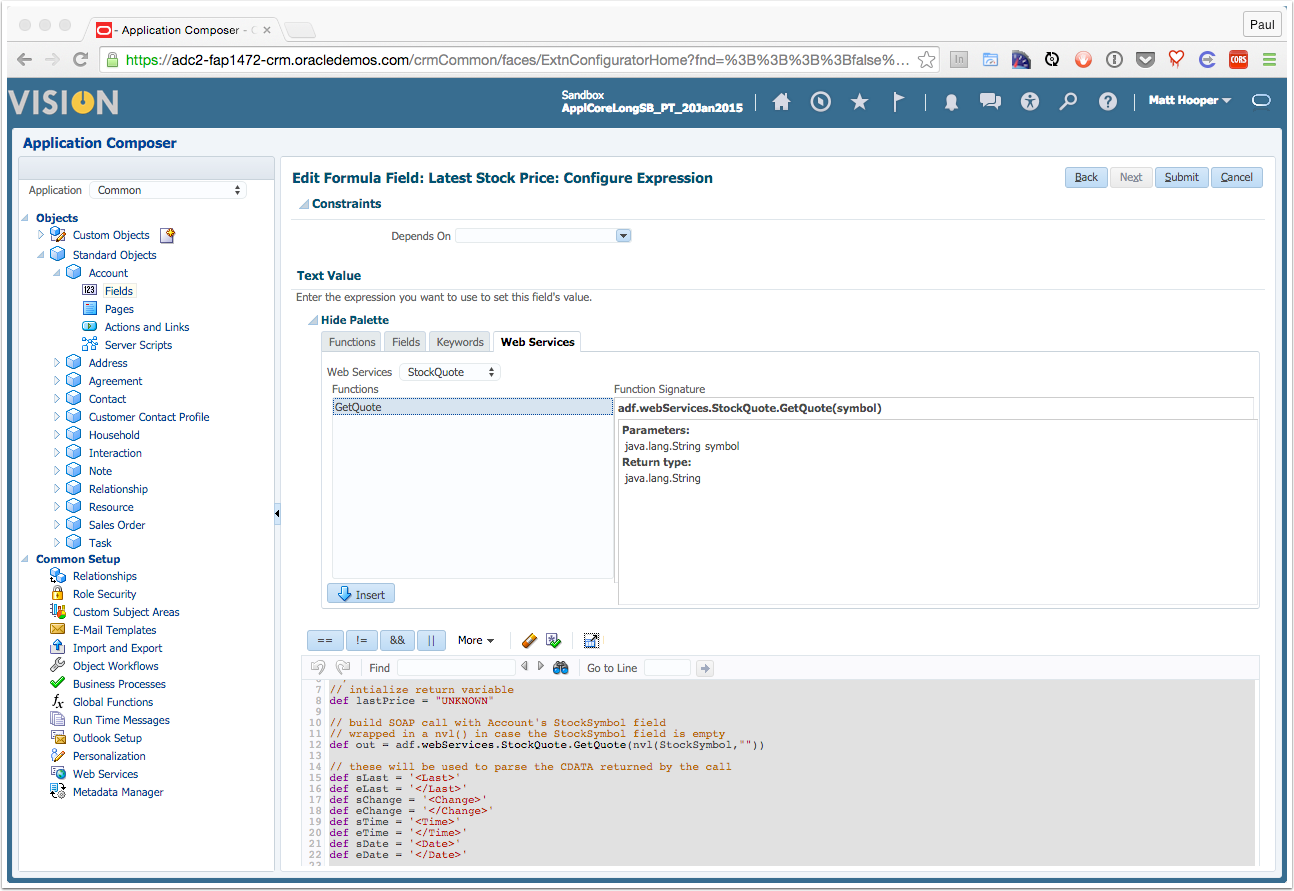Open the Accessibility settings icon
The image size is (1294, 891).
click(x=1031, y=101)
